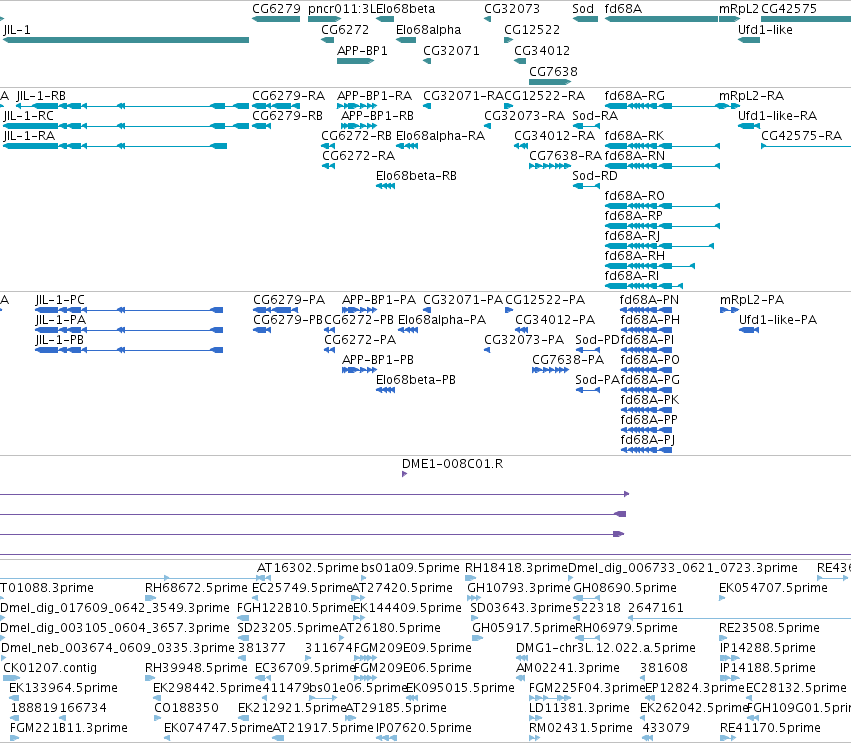Click the CG7638-PA protein label
Viewport: 851px width, 743px height.
(x=568, y=360)
